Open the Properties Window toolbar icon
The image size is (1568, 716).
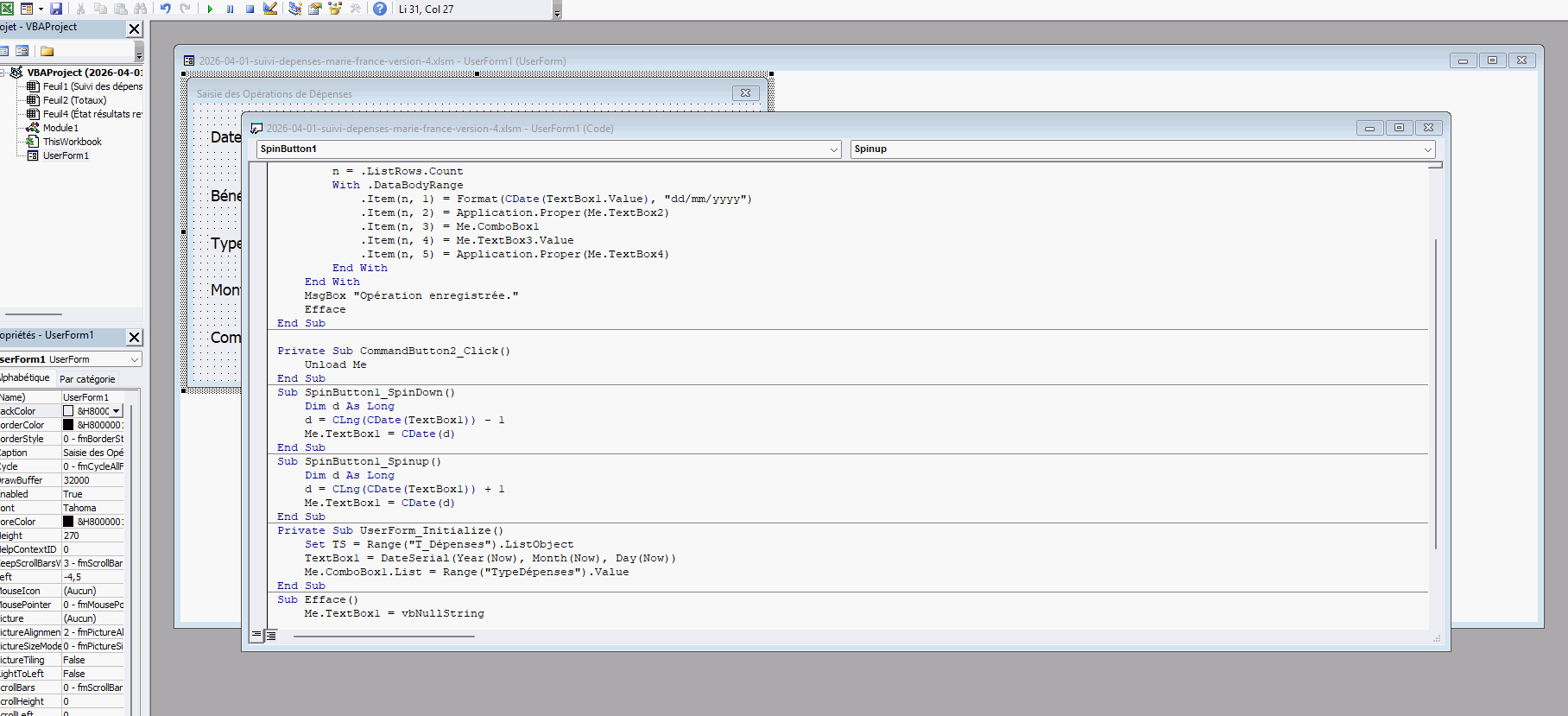pyautogui.click(x=315, y=9)
